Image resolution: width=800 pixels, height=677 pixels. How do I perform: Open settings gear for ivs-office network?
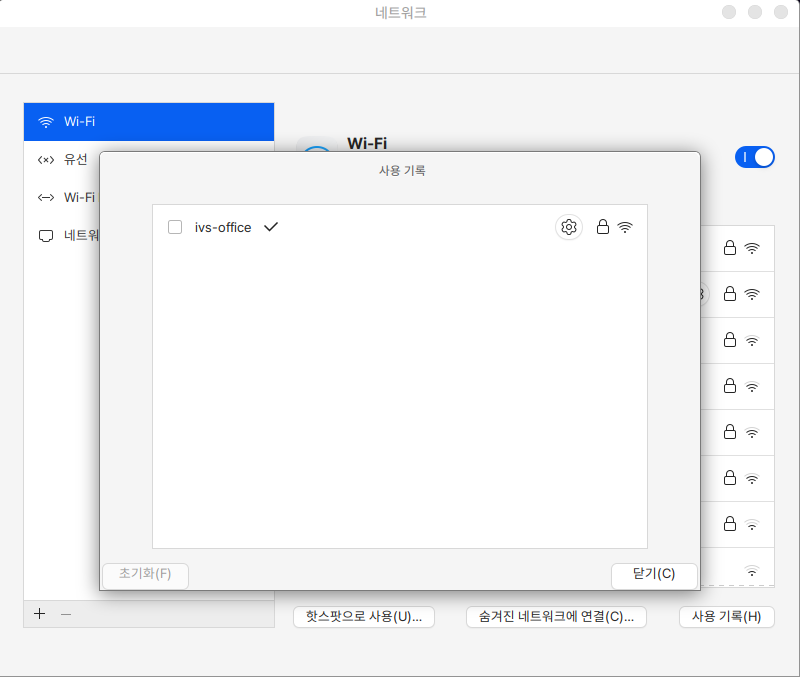(569, 227)
